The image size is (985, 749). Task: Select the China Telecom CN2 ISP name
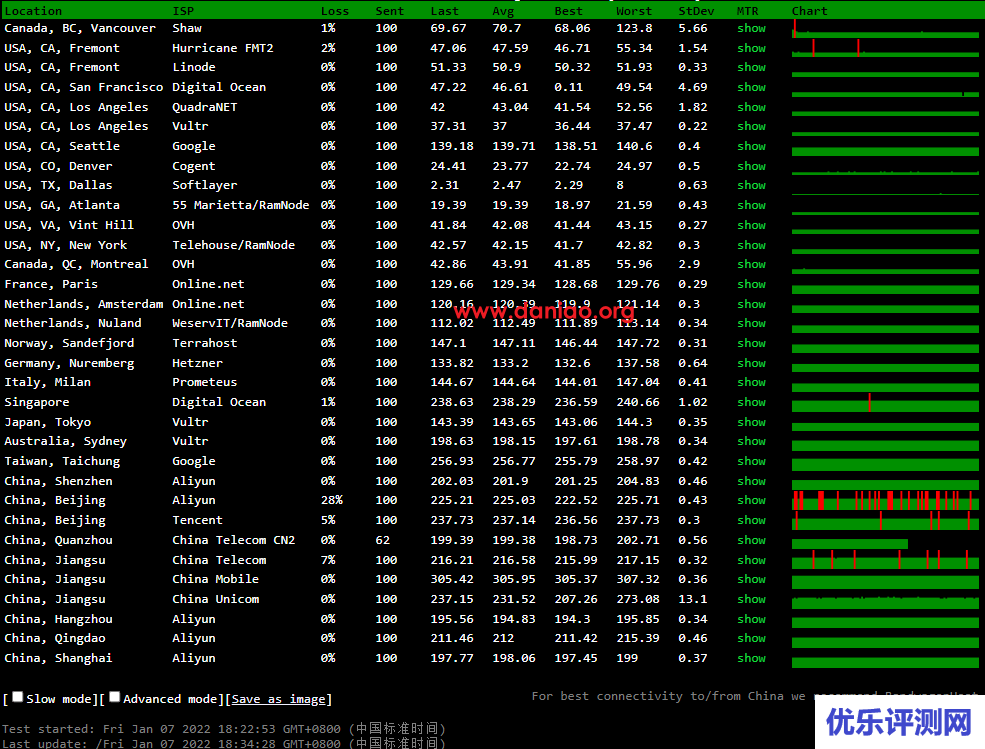[x=234, y=540]
